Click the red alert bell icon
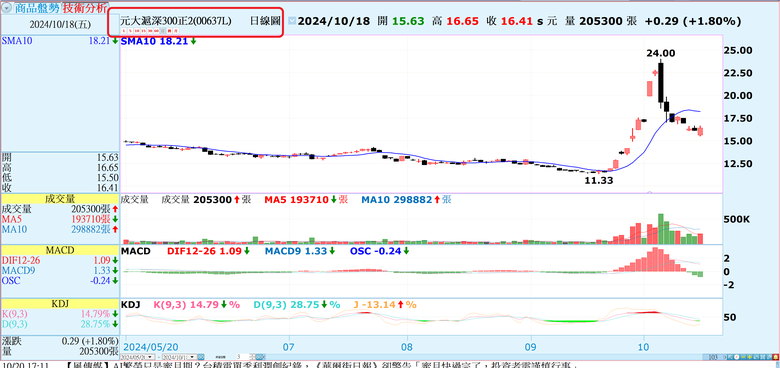 776,357
